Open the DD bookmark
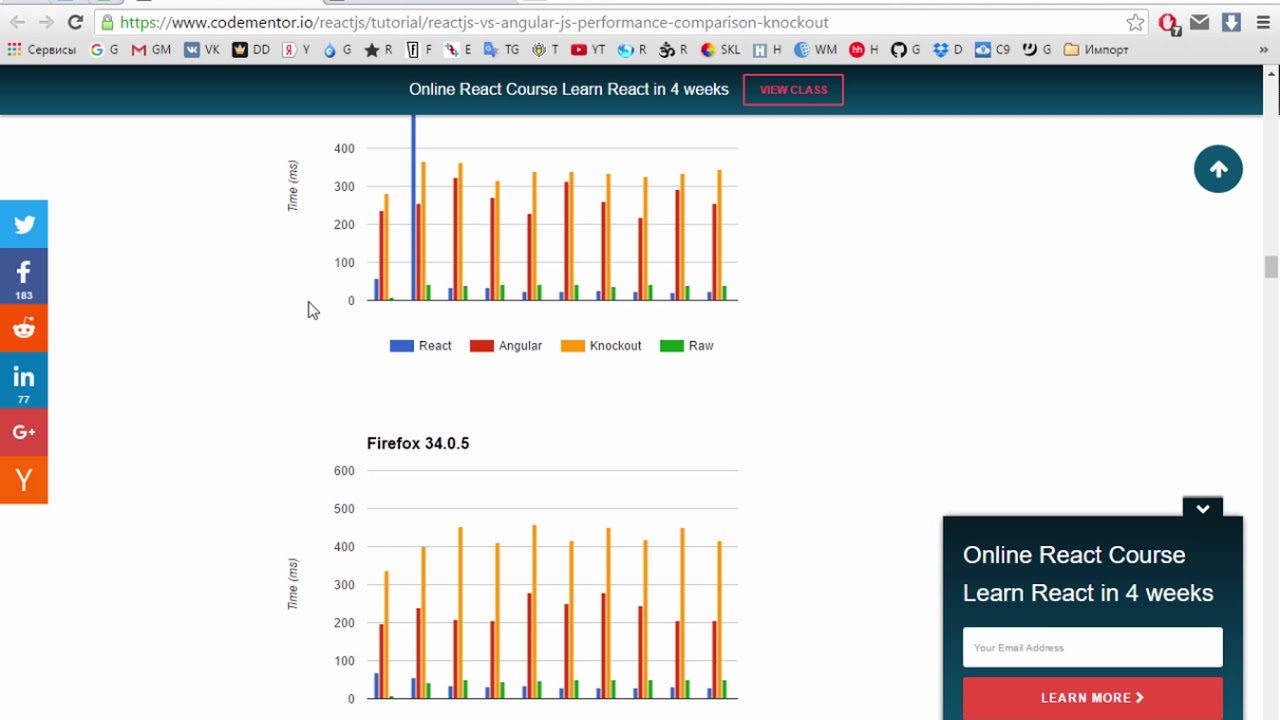The width and height of the screenshot is (1280, 720). coord(251,49)
